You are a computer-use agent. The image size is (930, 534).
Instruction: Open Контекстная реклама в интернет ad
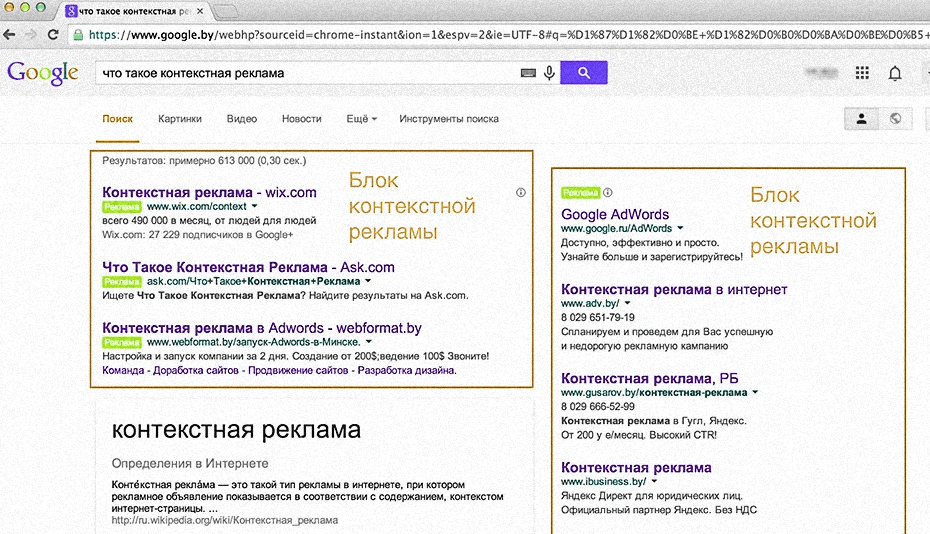pyautogui.click(x=674, y=290)
